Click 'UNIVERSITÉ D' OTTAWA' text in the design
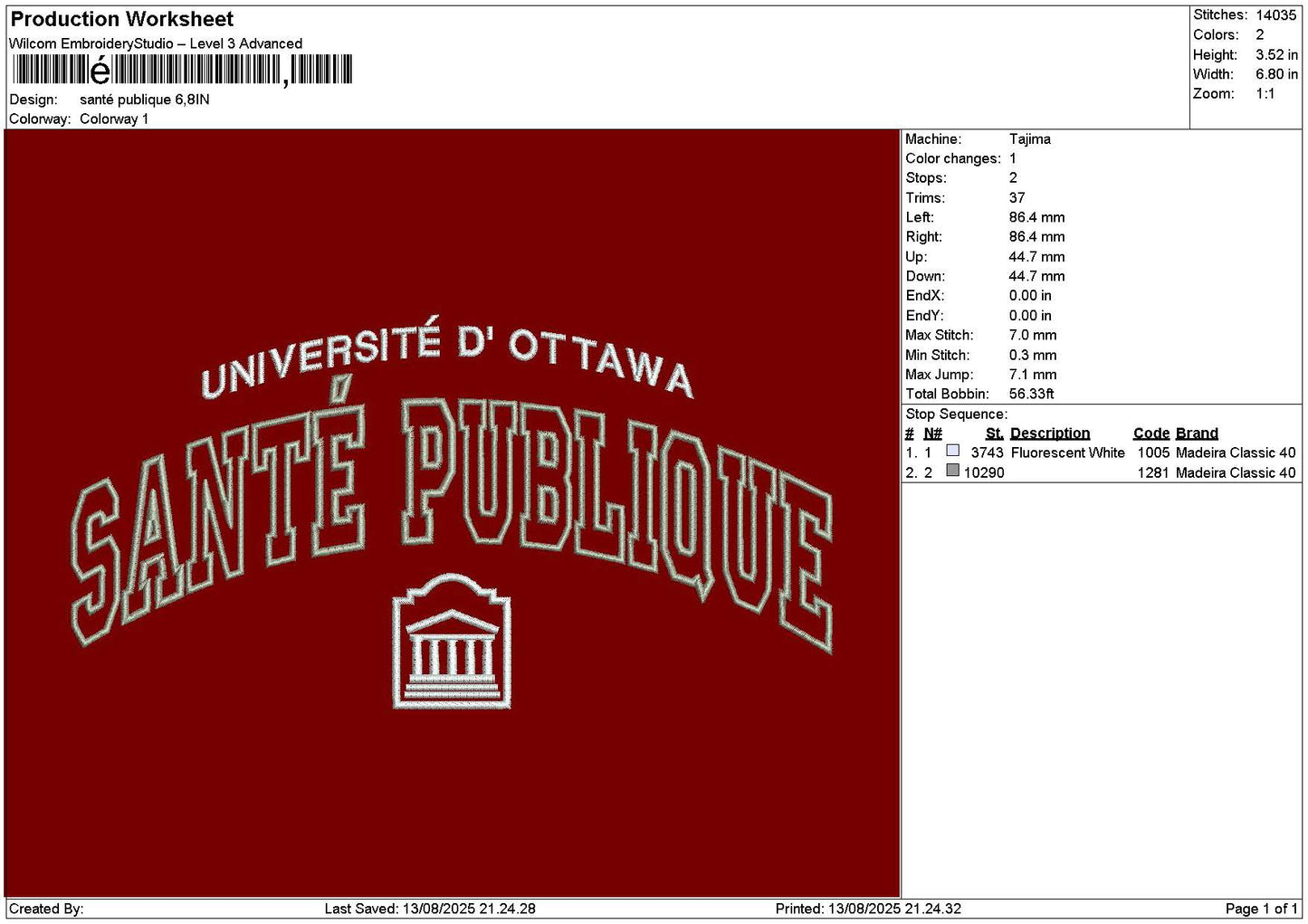The height and width of the screenshot is (924, 1308). coord(447,358)
